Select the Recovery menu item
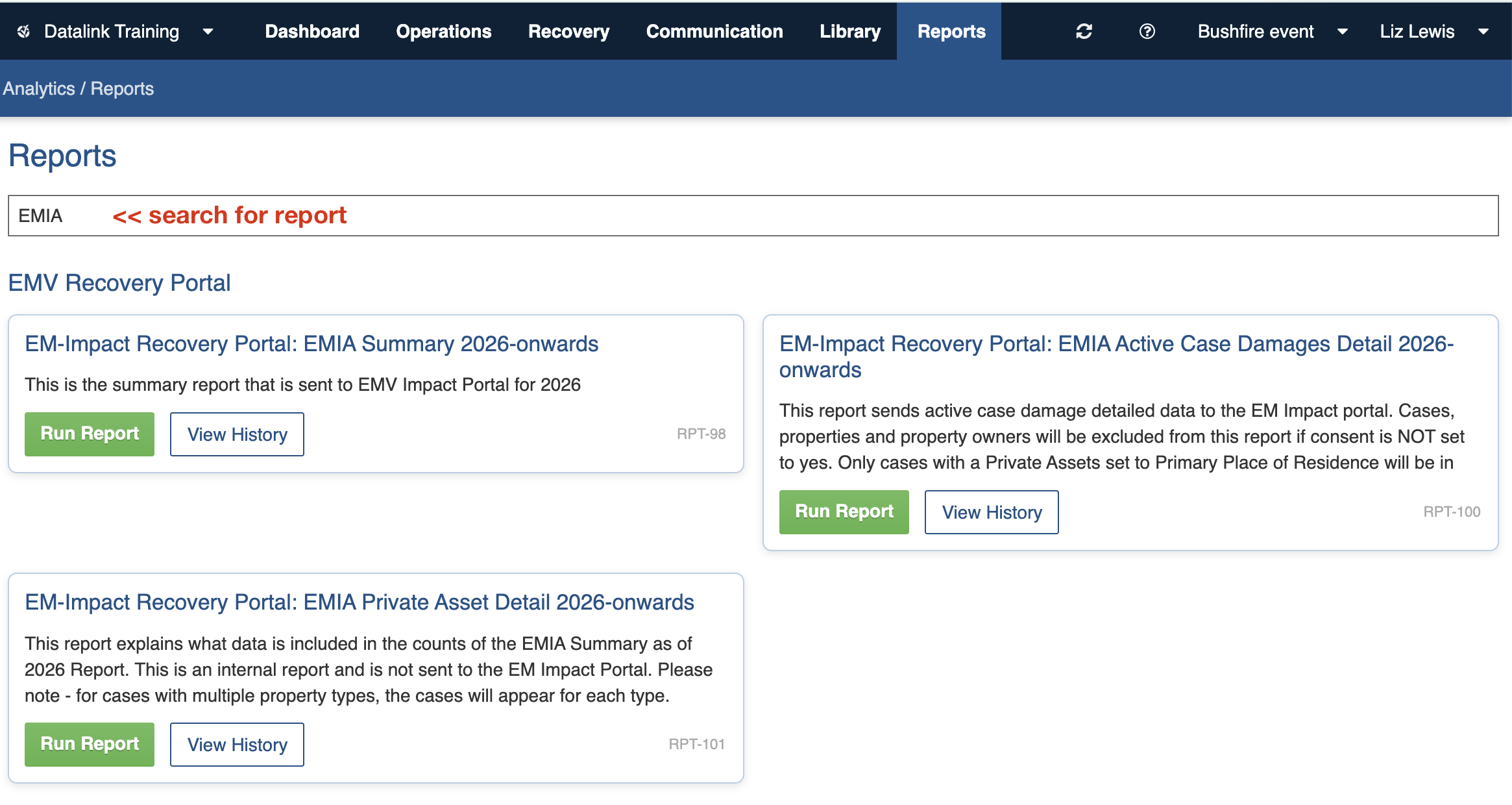 pos(568,31)
